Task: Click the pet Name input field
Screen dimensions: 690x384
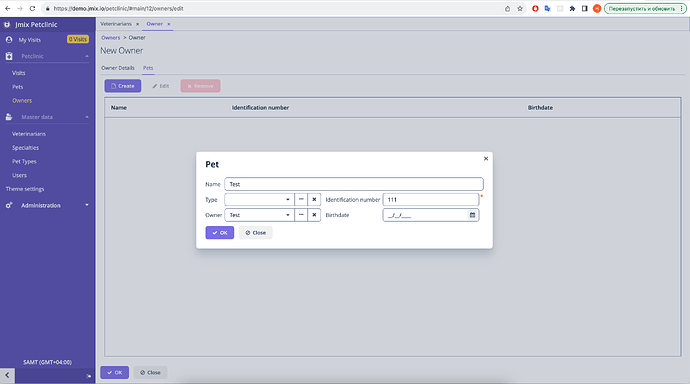Action: [x=354, y=184]
